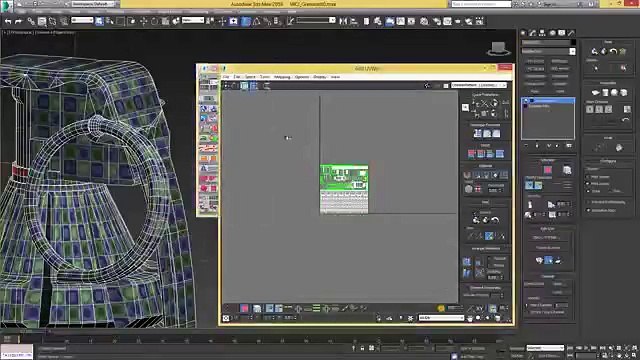640x360 pixels.
Task: Click the yellow icon on Edit UVWs bottom bar
Action: pos(441,309)
